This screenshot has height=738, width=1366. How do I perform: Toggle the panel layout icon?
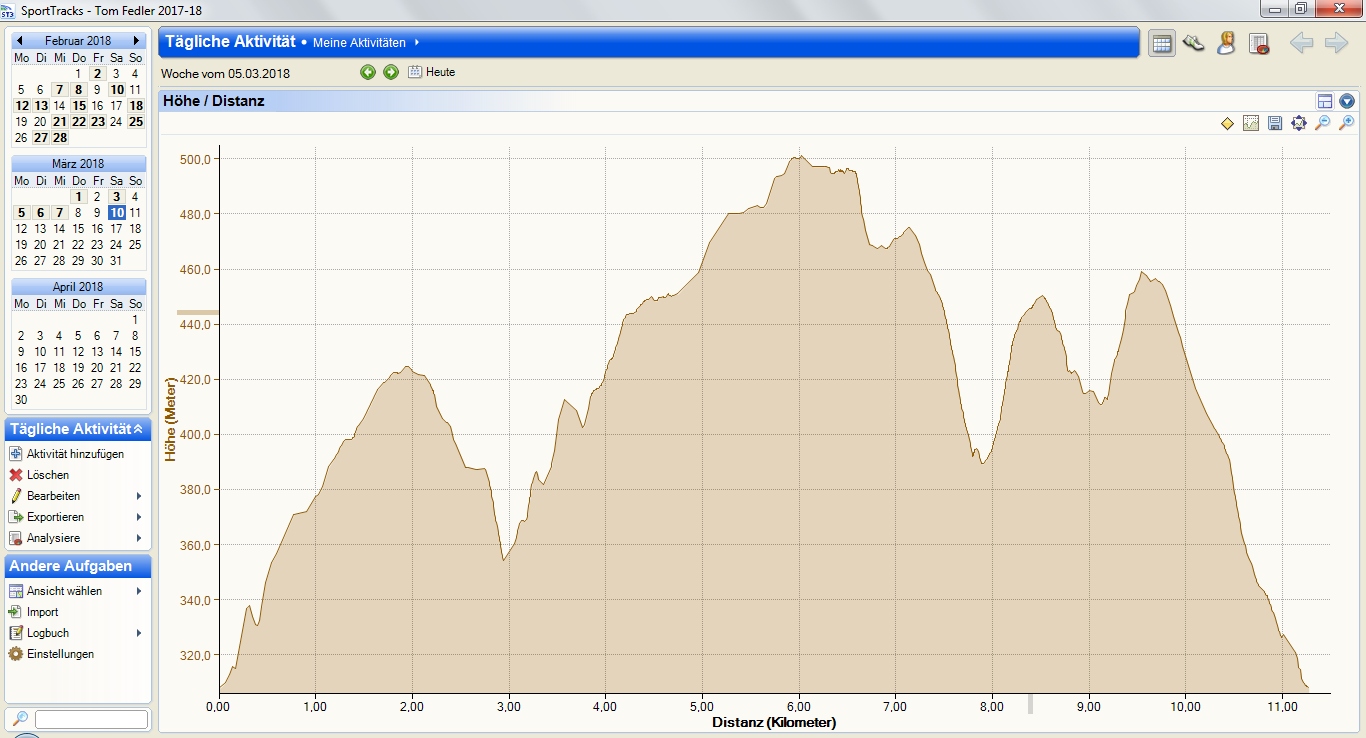1325,101
